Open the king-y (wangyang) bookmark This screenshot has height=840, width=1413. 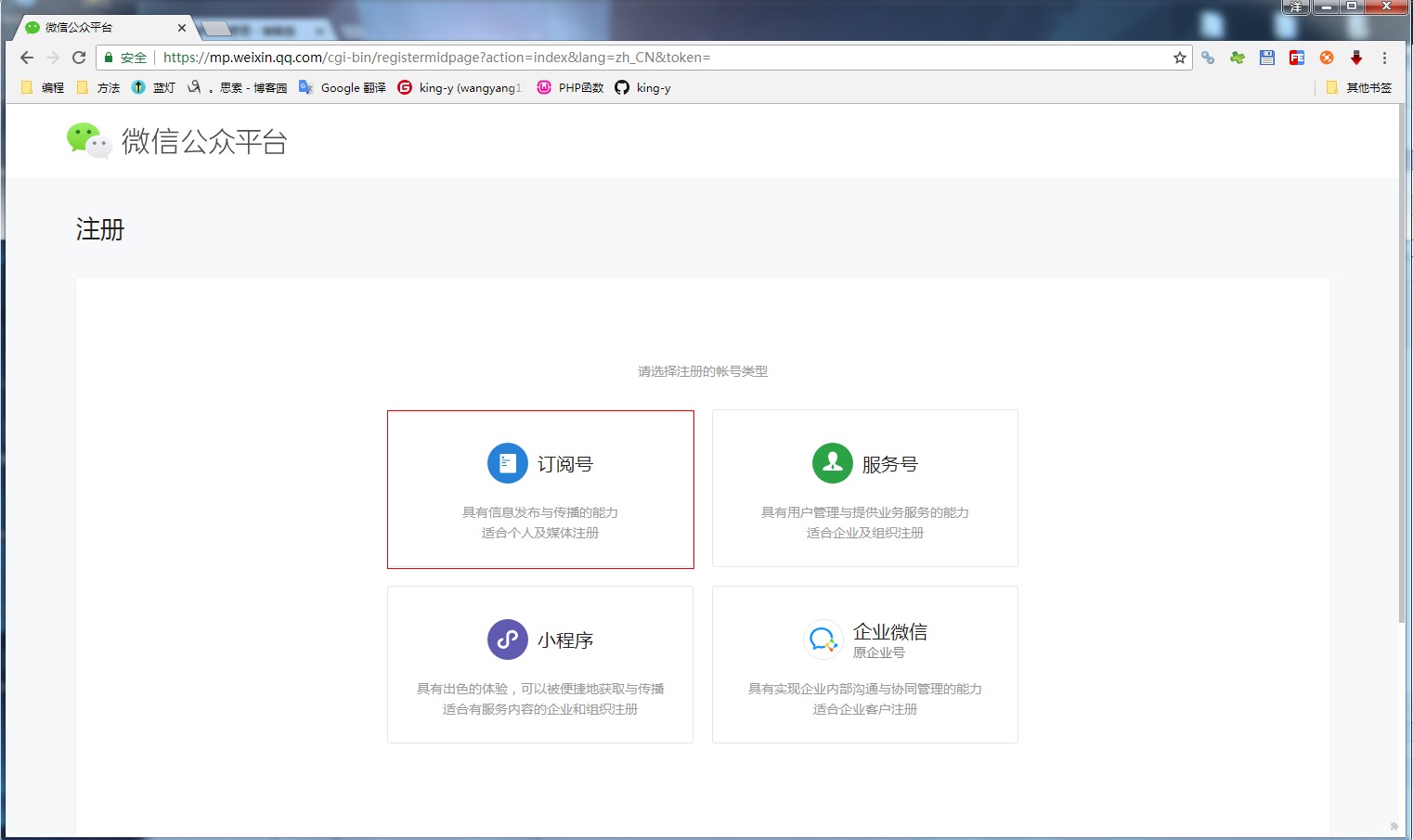460,87
